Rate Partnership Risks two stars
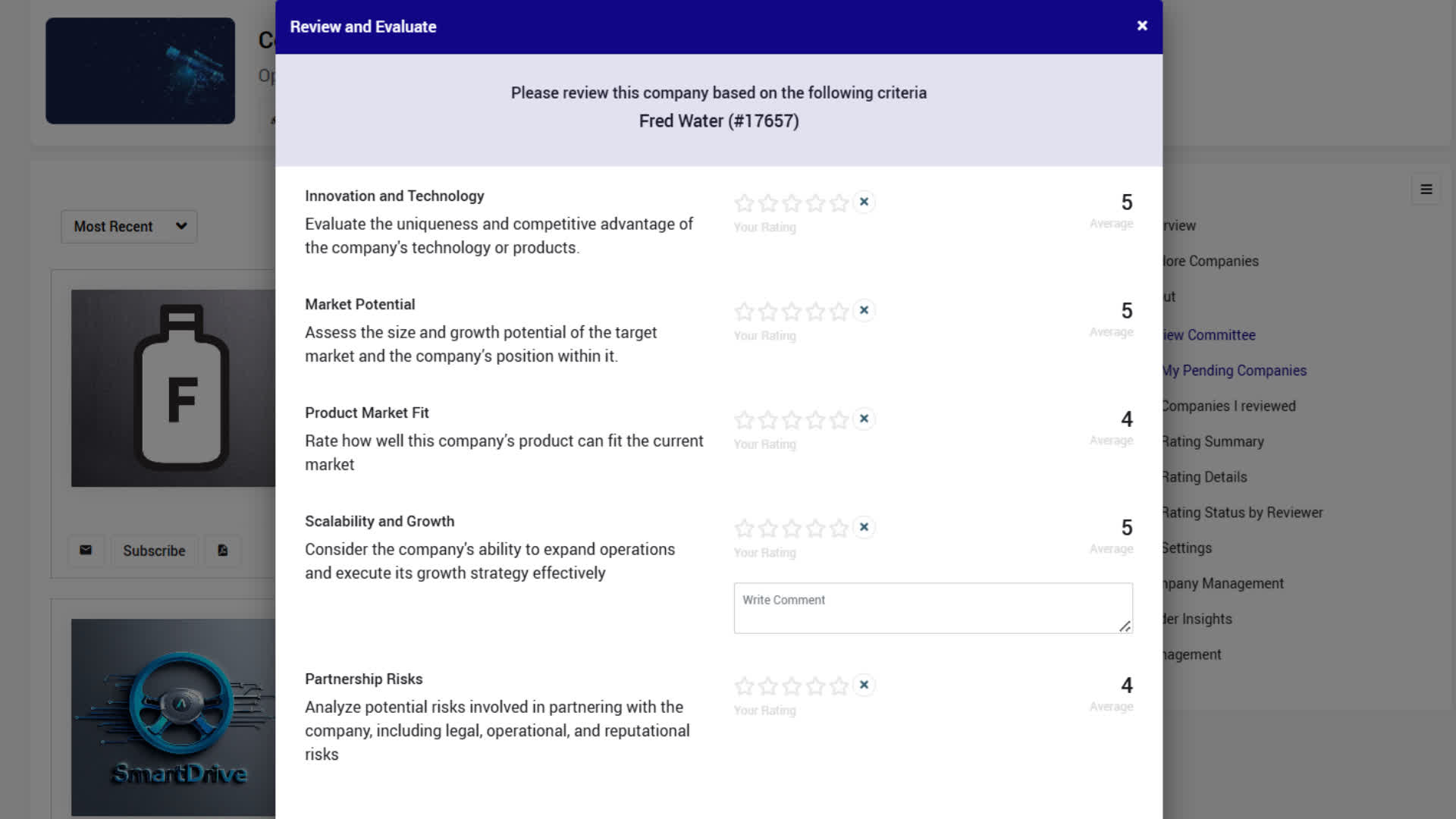Image resolution: width=1456 pixels, height=819 pixels. 768,686
